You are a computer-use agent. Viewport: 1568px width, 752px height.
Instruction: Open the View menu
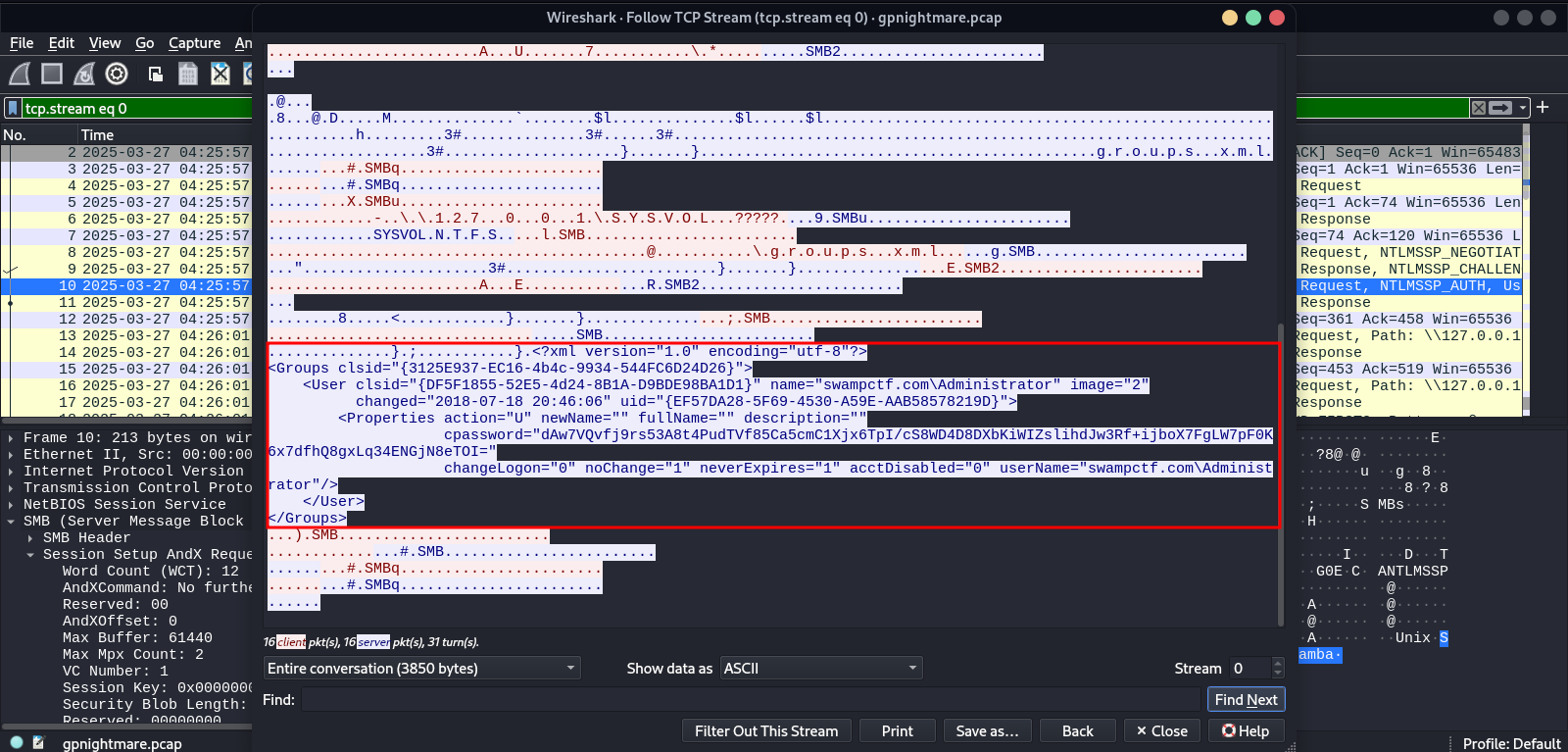tap(105, 43)
